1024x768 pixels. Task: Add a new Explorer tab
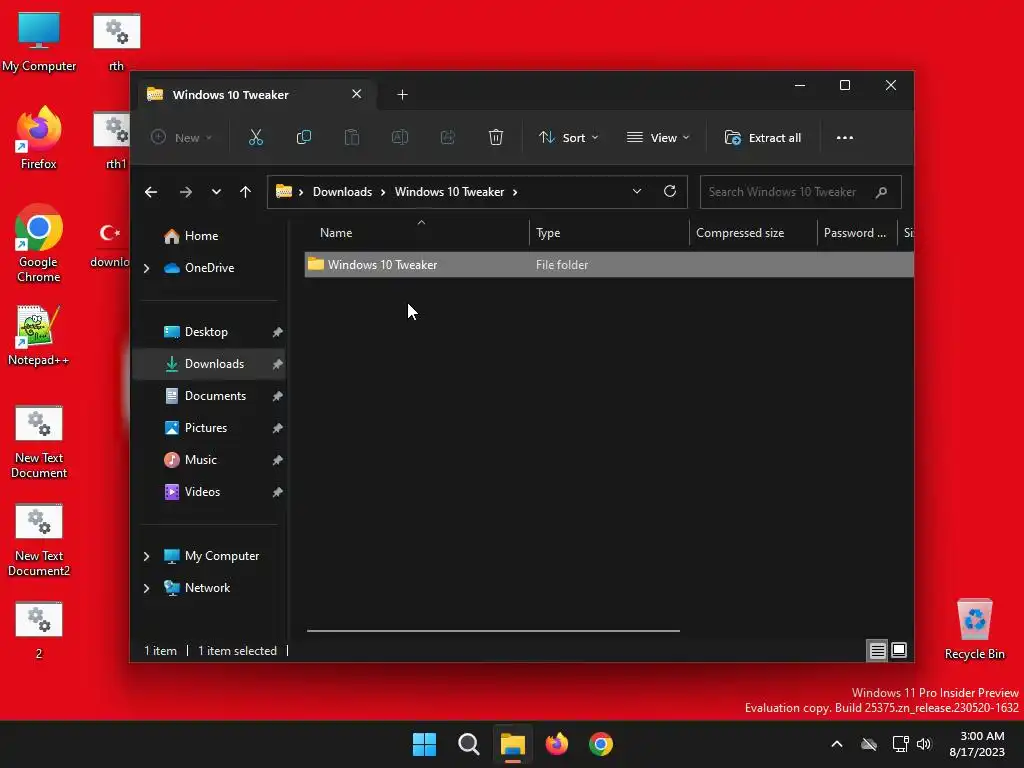click(402, 95)
